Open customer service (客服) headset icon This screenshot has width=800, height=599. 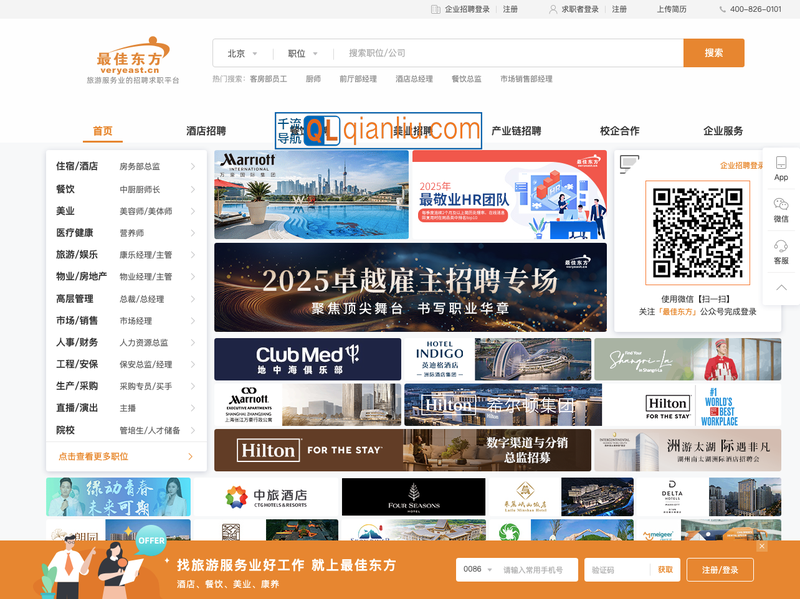[781, 250]
